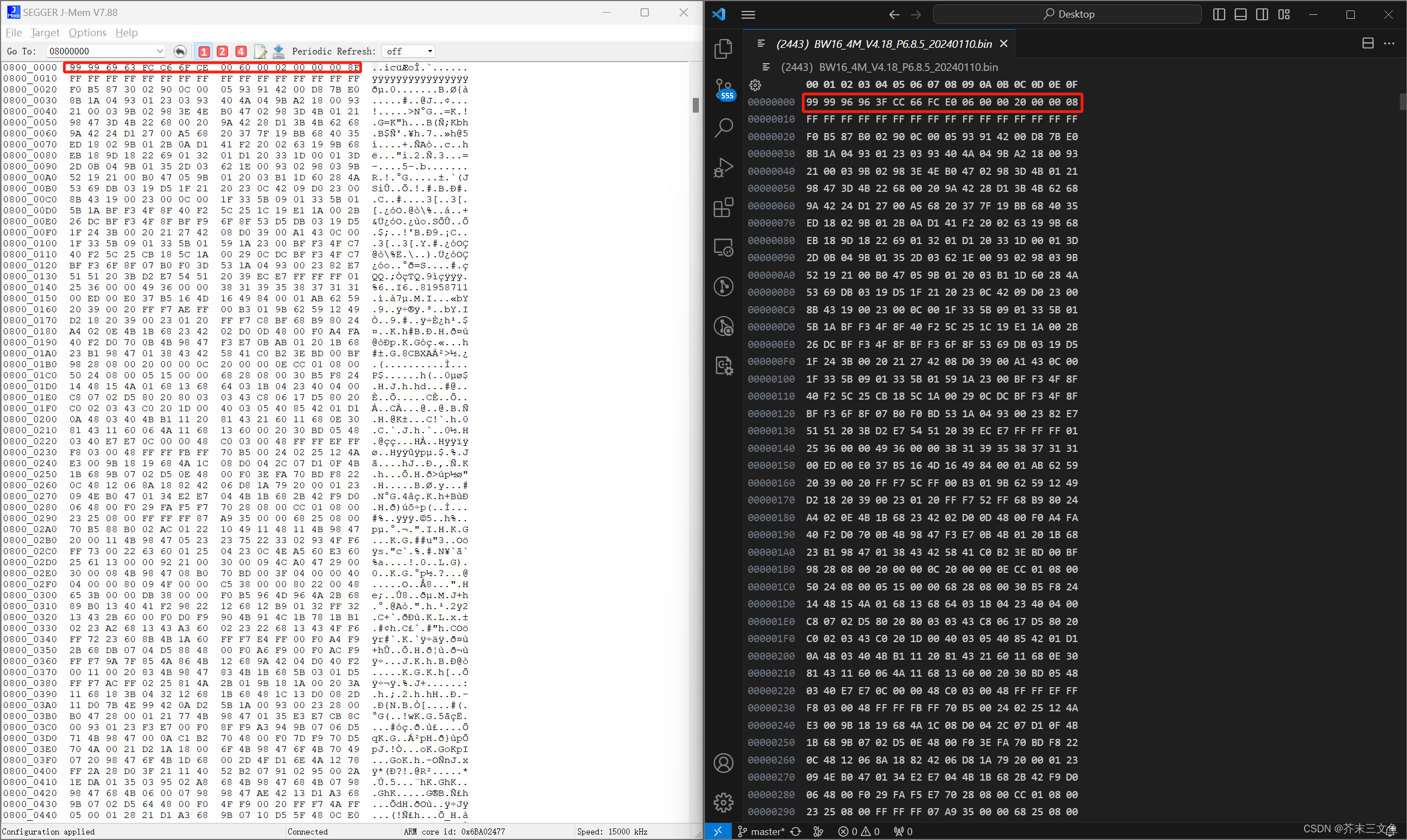The width and height of the screenshot is (1407, 840).
Task: Open the Options menu in J-Mem
Action: coord(87,33)
